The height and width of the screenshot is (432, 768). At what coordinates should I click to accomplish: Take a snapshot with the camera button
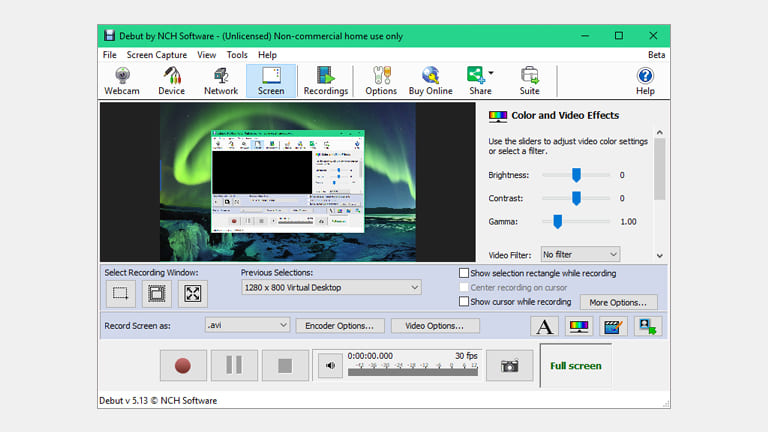pyautogui.click(x=509, y=365)
